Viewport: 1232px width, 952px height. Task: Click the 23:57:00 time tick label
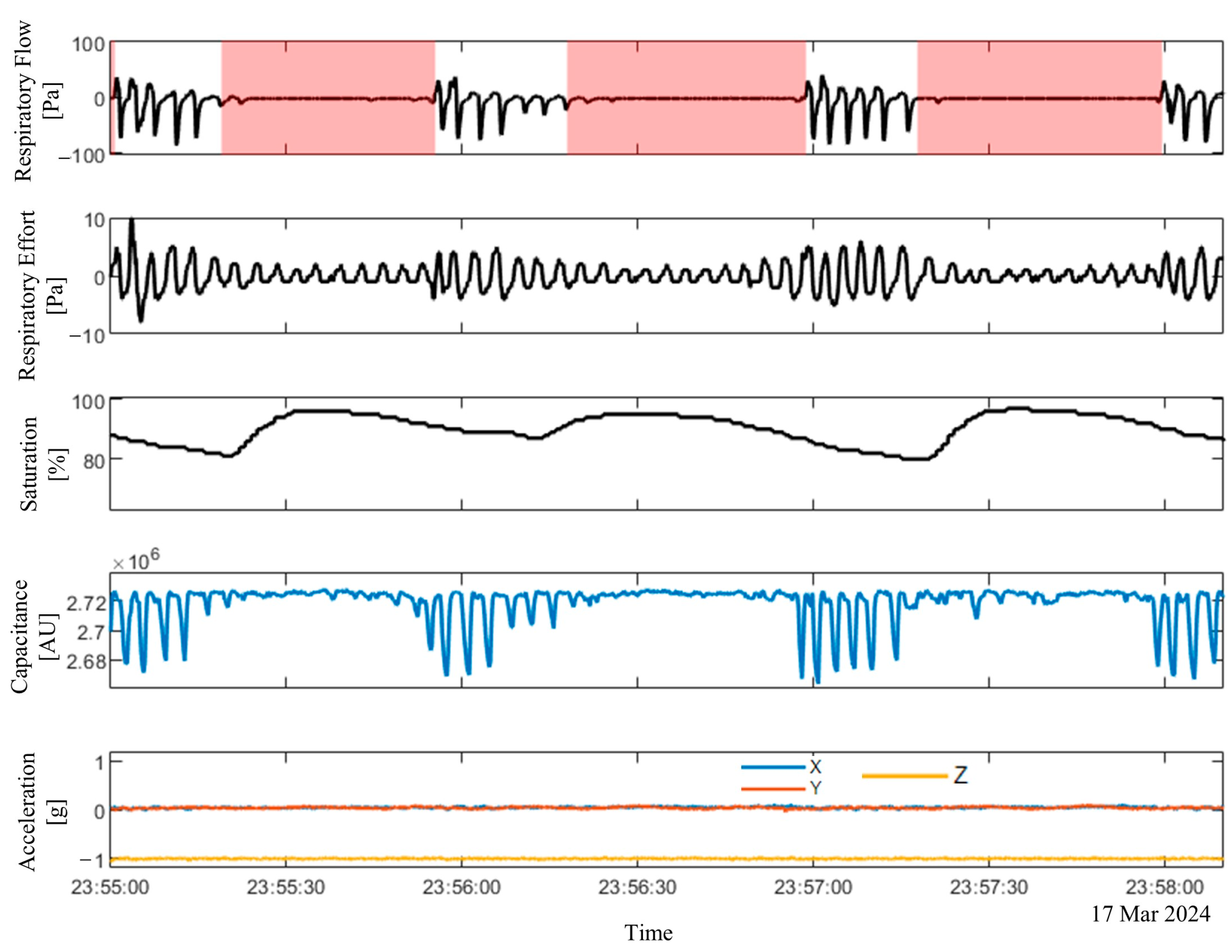coord(813,888)
